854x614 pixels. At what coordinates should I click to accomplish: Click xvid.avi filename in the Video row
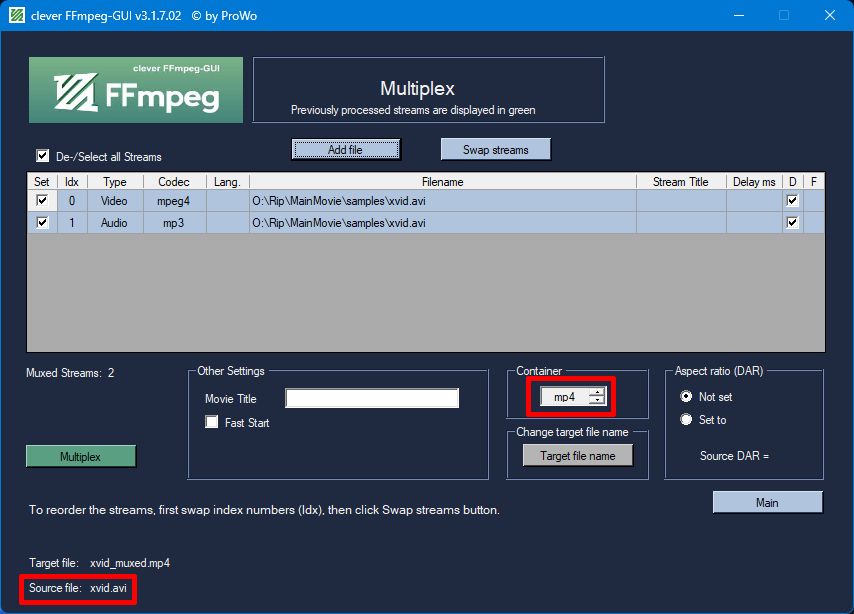click(x=443, y=200)
